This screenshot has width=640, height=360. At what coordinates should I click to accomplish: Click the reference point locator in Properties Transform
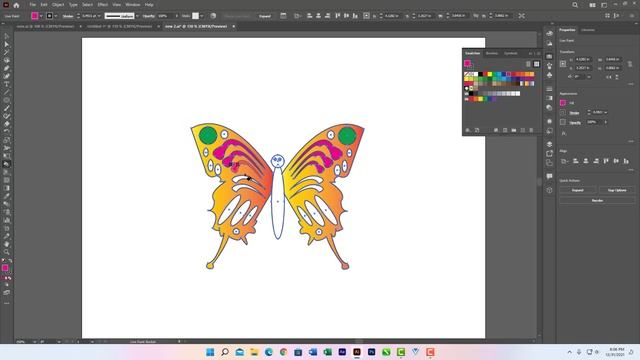tap(563, 63)
